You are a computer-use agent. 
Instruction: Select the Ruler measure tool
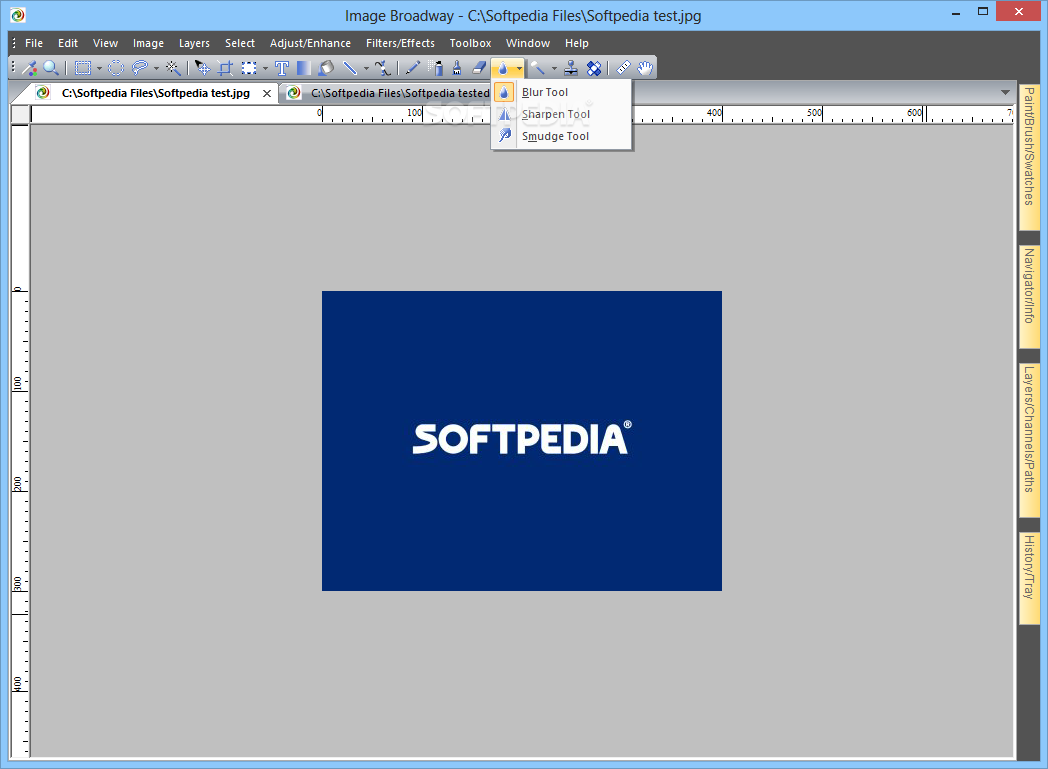click(x=623, y=67)
